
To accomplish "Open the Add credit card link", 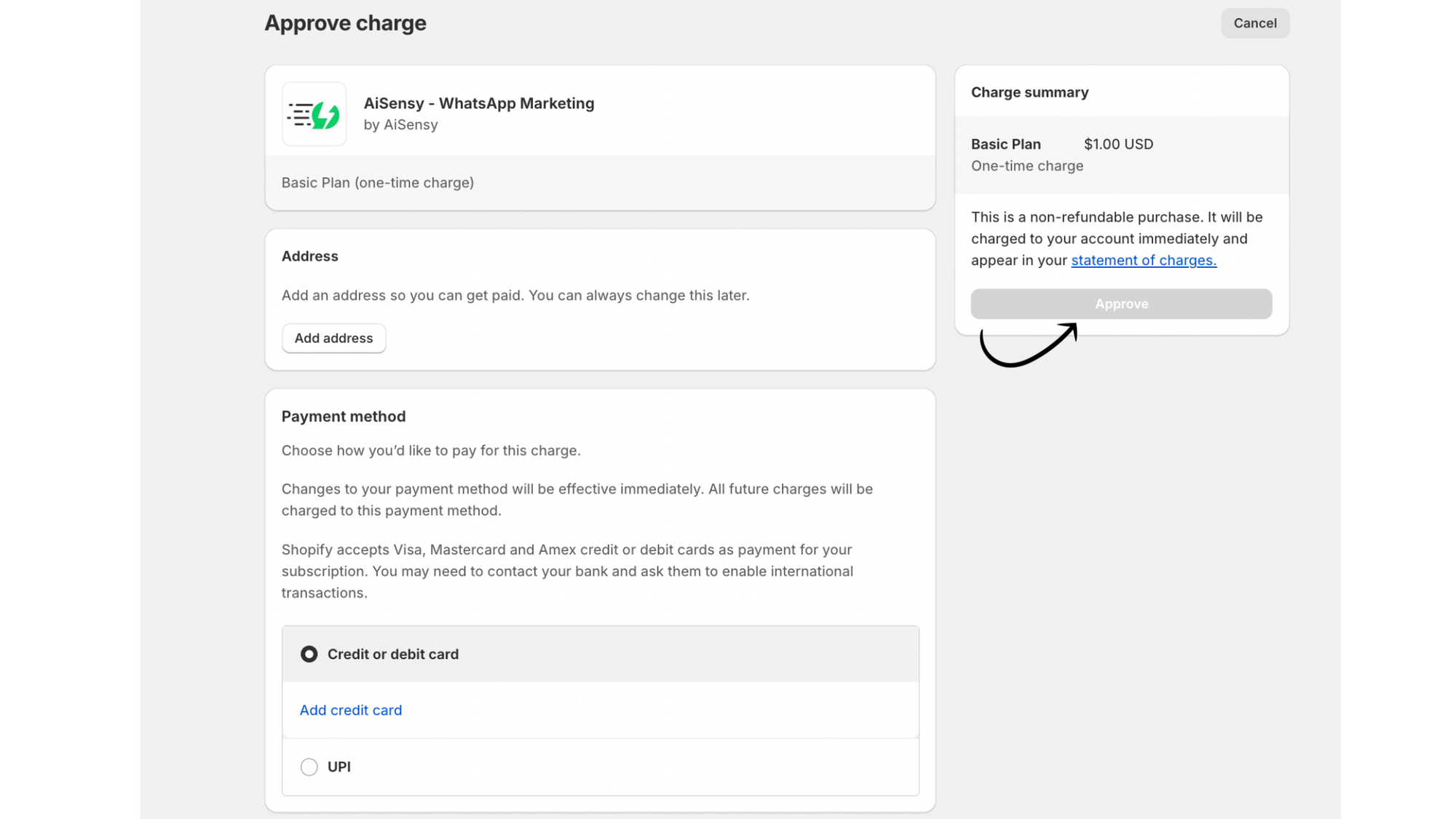I will click(350, 710).
